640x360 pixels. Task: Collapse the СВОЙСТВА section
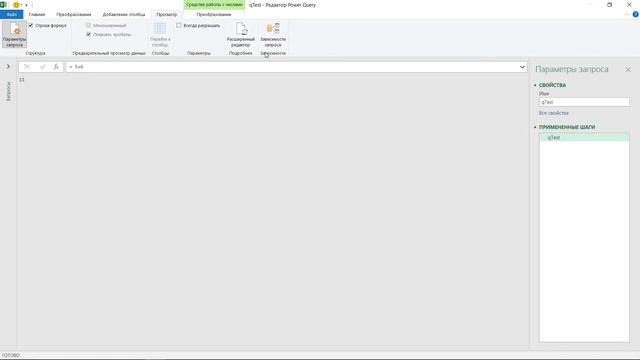coord(535,85)
